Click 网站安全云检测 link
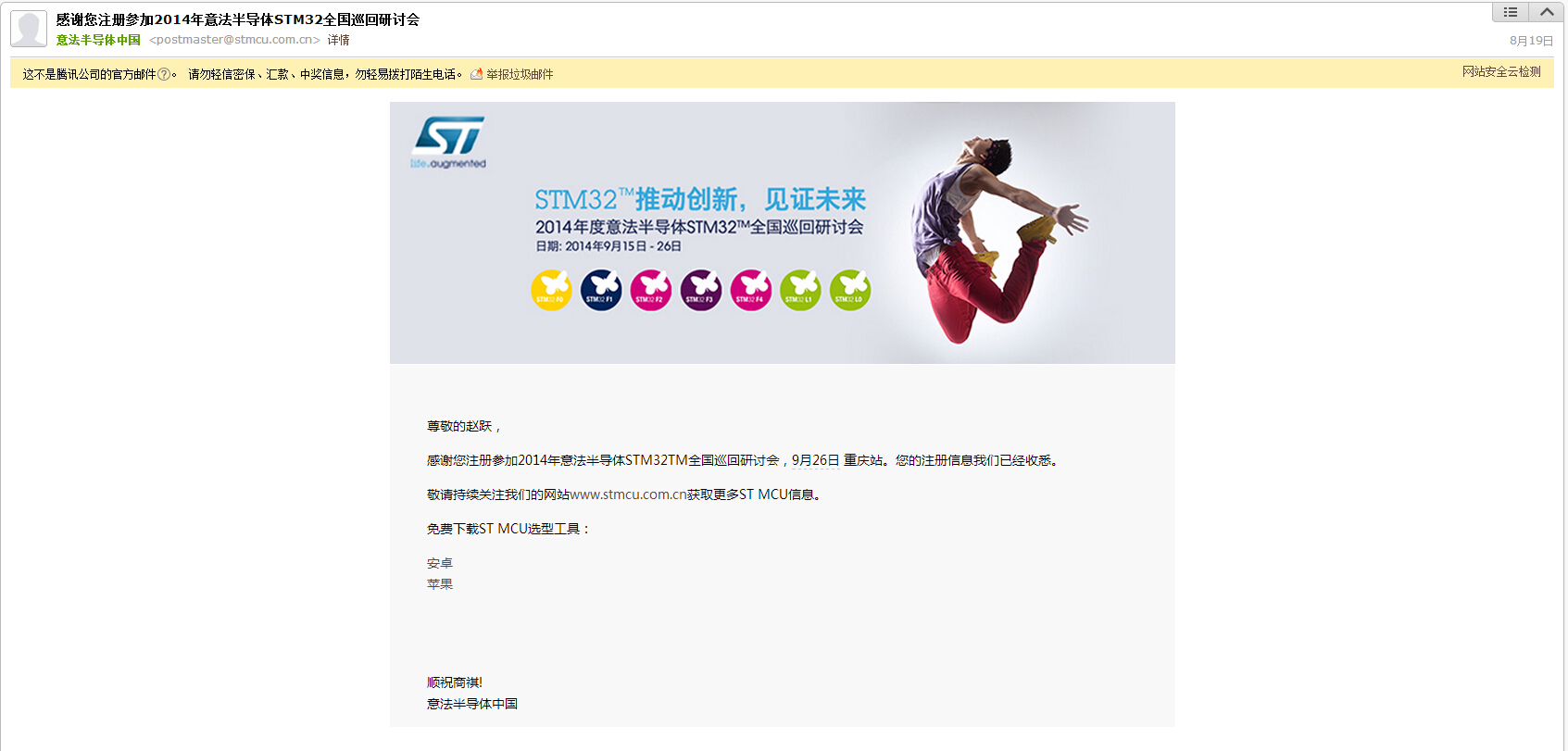 click(1501, 71)
